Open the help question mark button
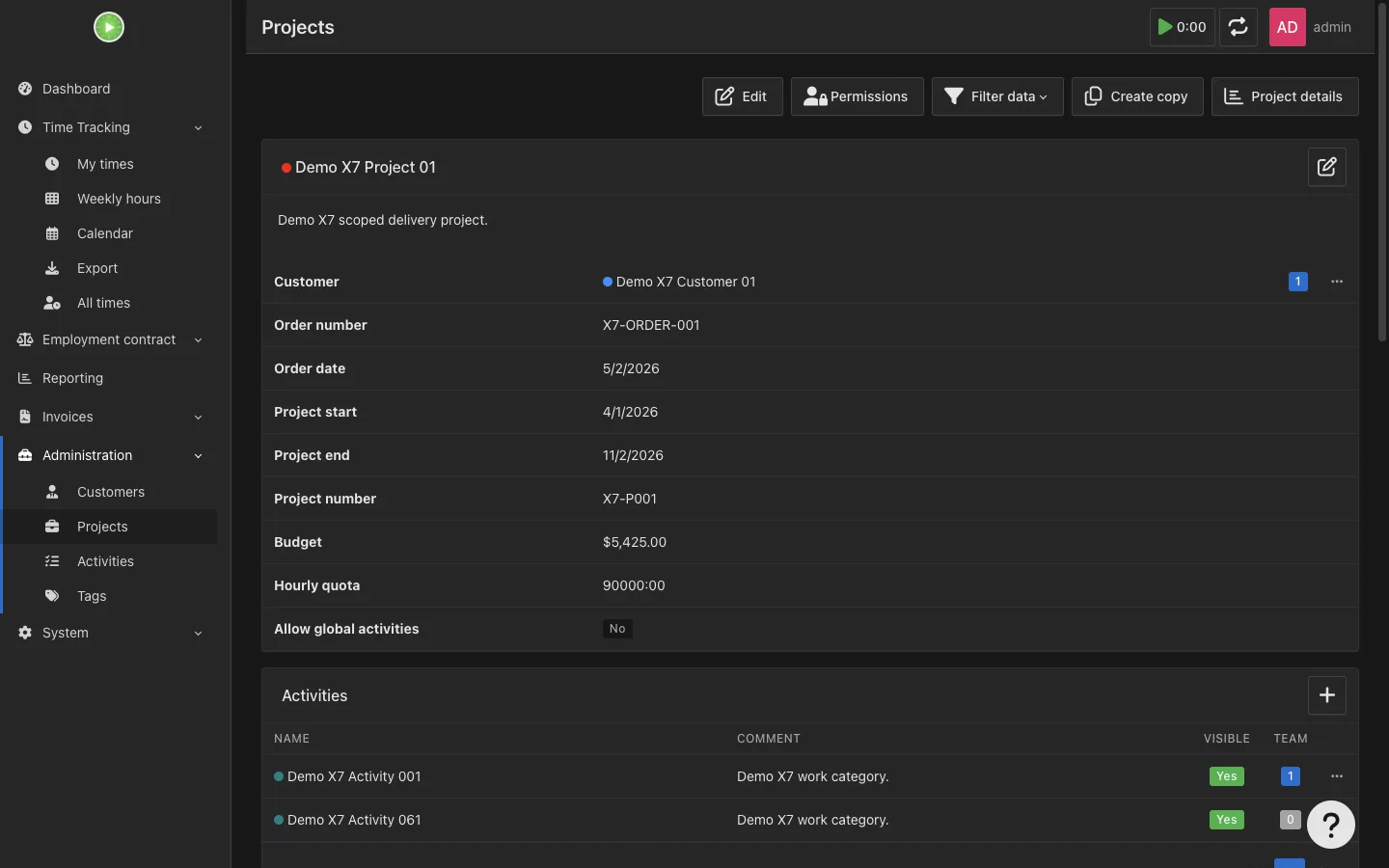This screenshot has width=1389, height=868. tap(1331, 825)
